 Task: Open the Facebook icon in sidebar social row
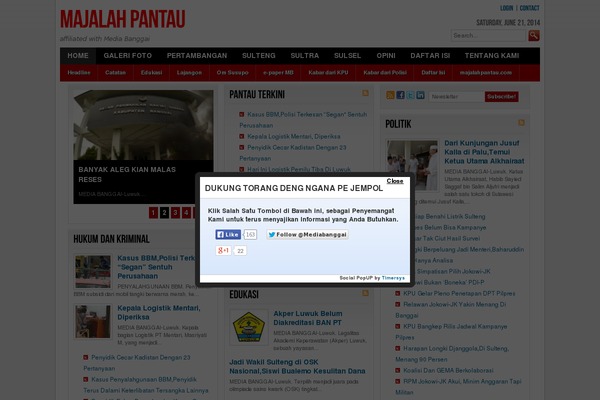click(x=400, y=95)
